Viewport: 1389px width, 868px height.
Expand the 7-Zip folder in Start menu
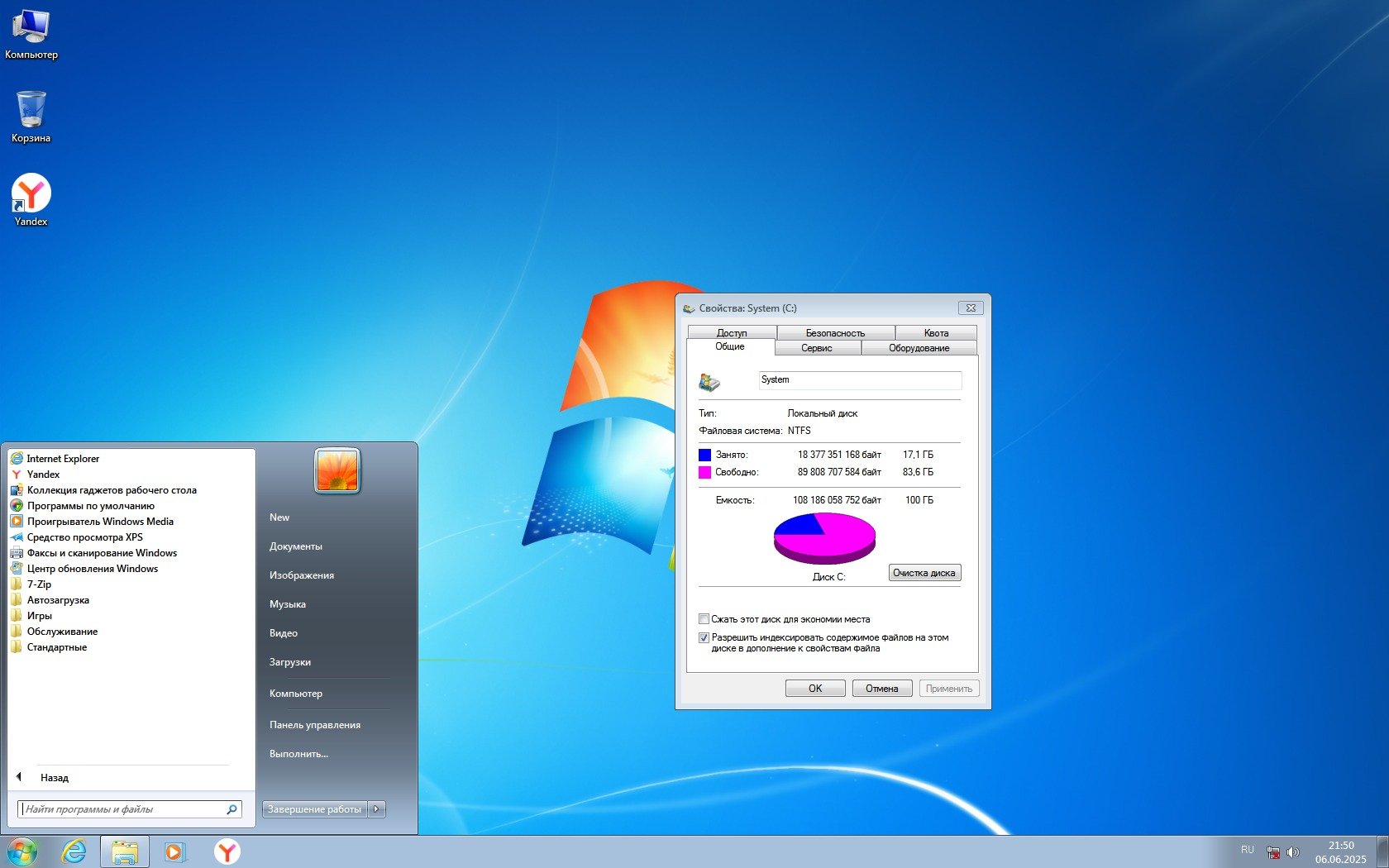coord(39,584)
